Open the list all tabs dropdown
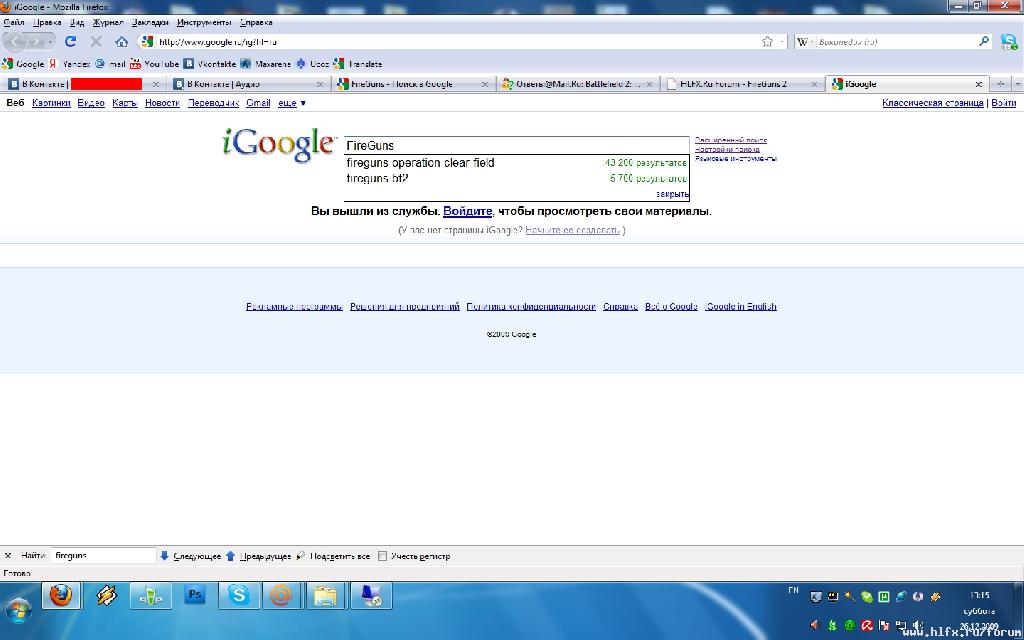 pos(1017,84)
